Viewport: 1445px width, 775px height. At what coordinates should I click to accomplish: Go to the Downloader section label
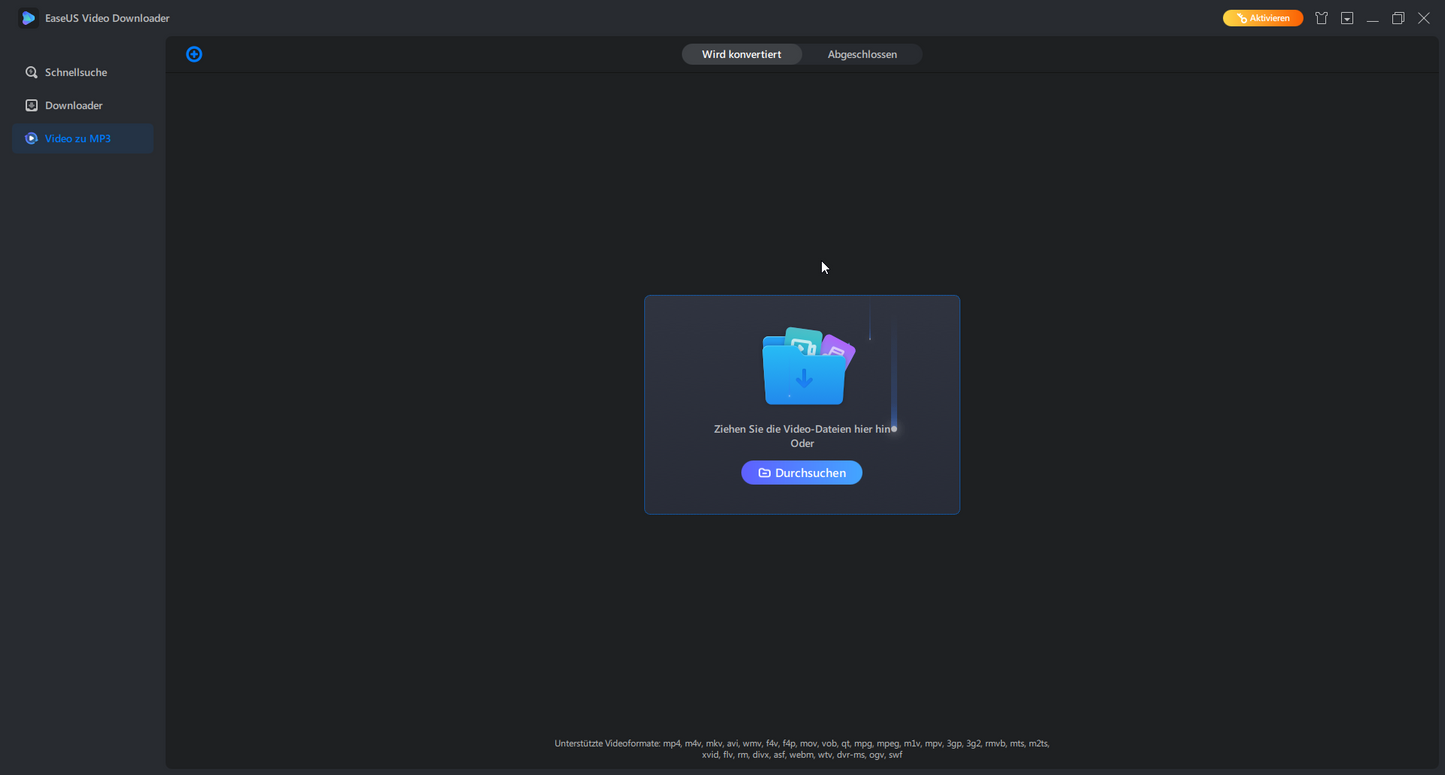tap(74, 105)
